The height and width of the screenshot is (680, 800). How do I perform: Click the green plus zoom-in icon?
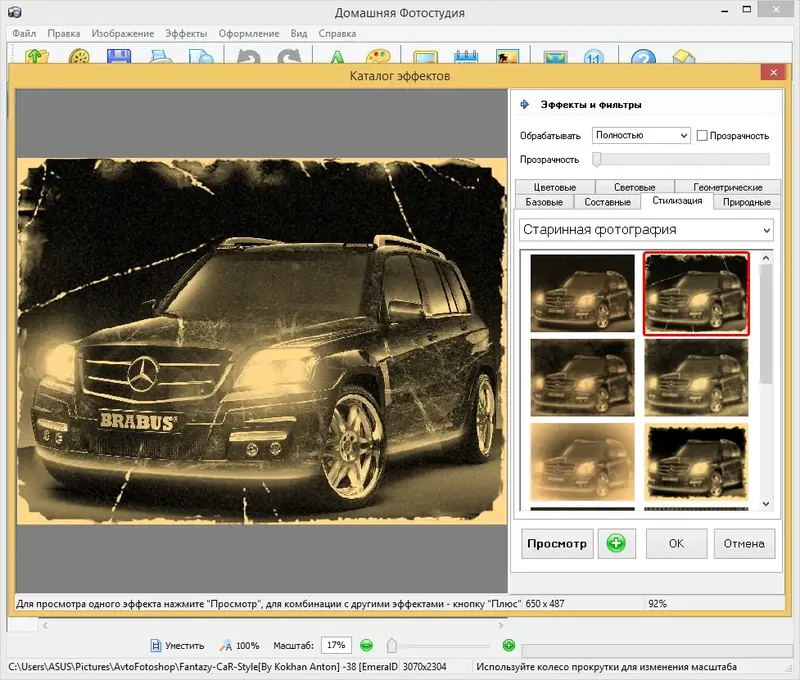(x=509, y=645)
